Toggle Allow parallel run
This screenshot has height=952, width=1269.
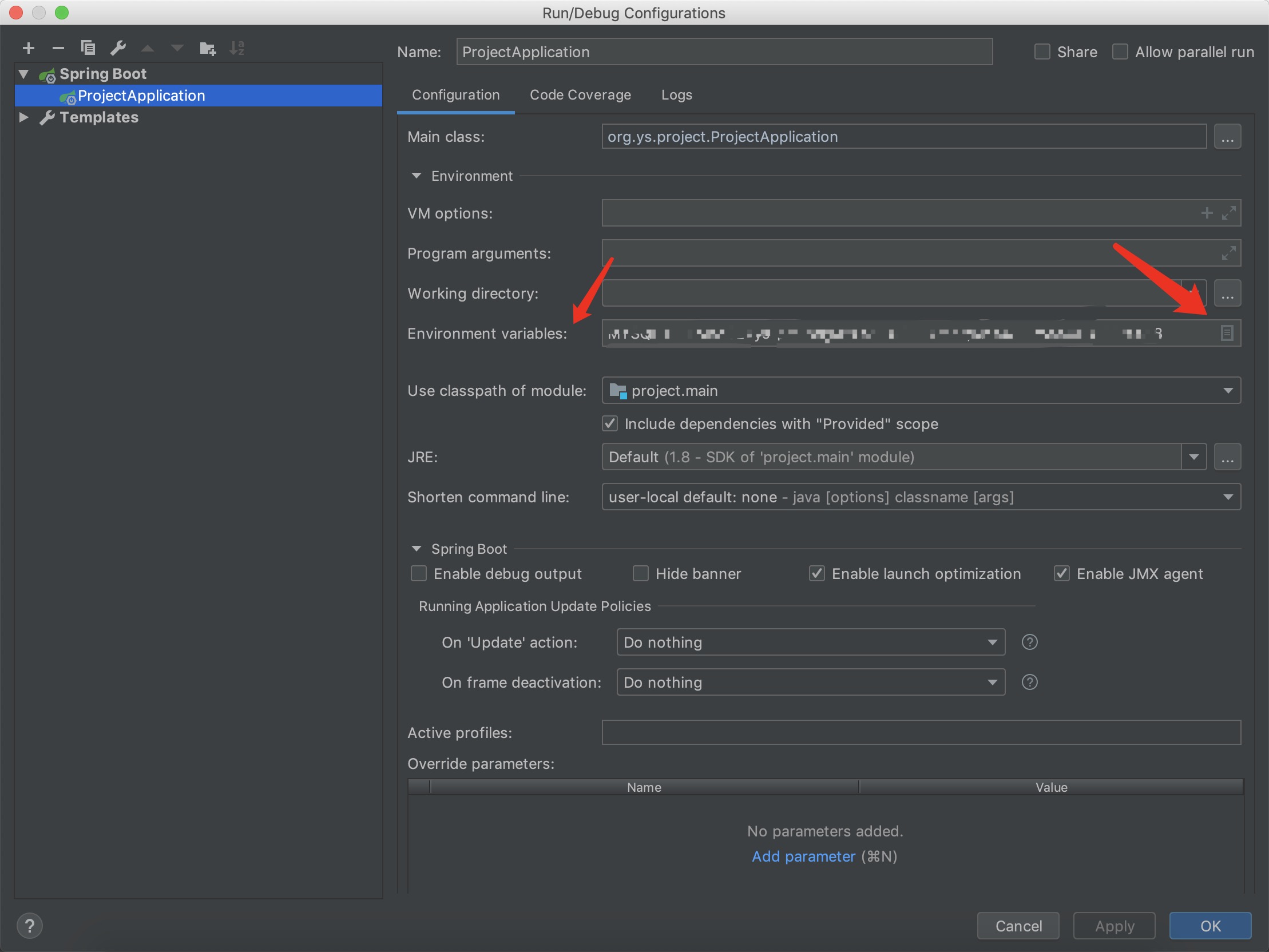click(x=1120, y=51)
